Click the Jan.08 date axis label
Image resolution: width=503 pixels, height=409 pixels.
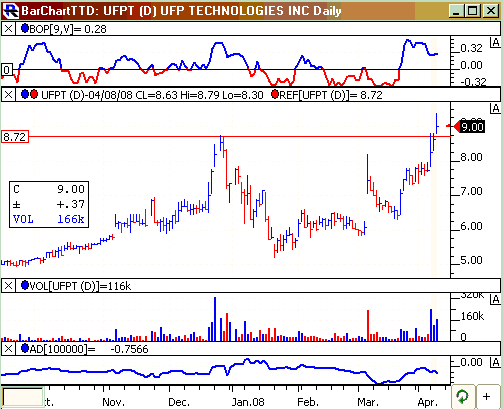(248, 402)
